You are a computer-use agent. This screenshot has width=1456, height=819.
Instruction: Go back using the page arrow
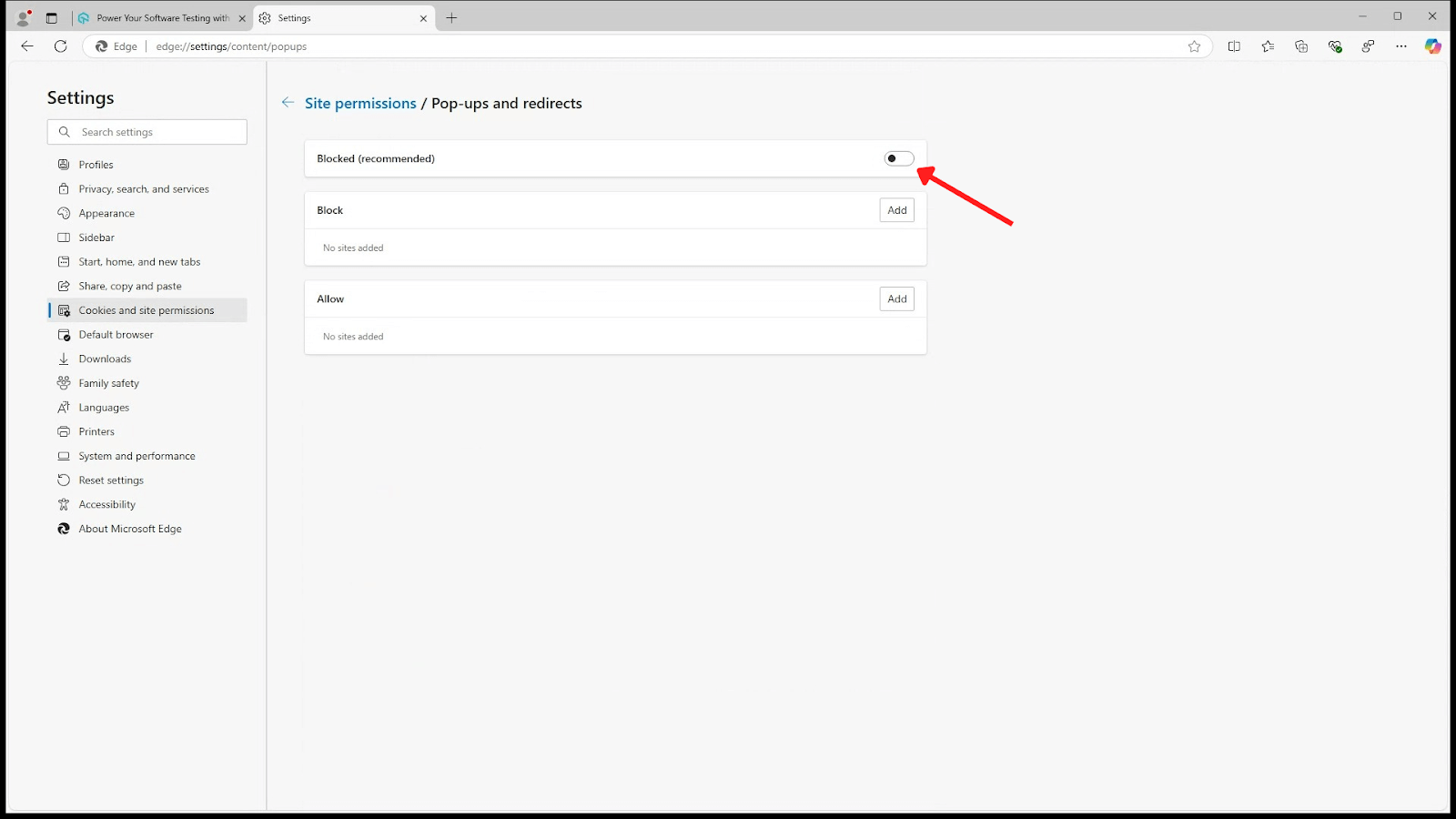(288, 103)
